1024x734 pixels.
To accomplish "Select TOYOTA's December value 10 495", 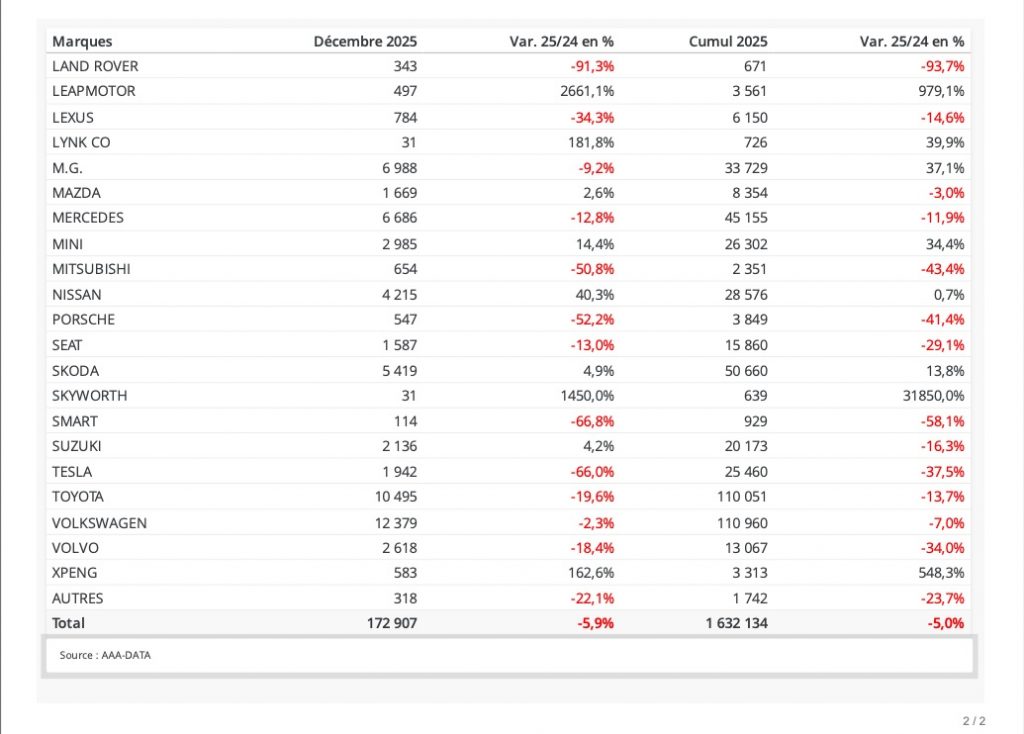I will (391, 497).
